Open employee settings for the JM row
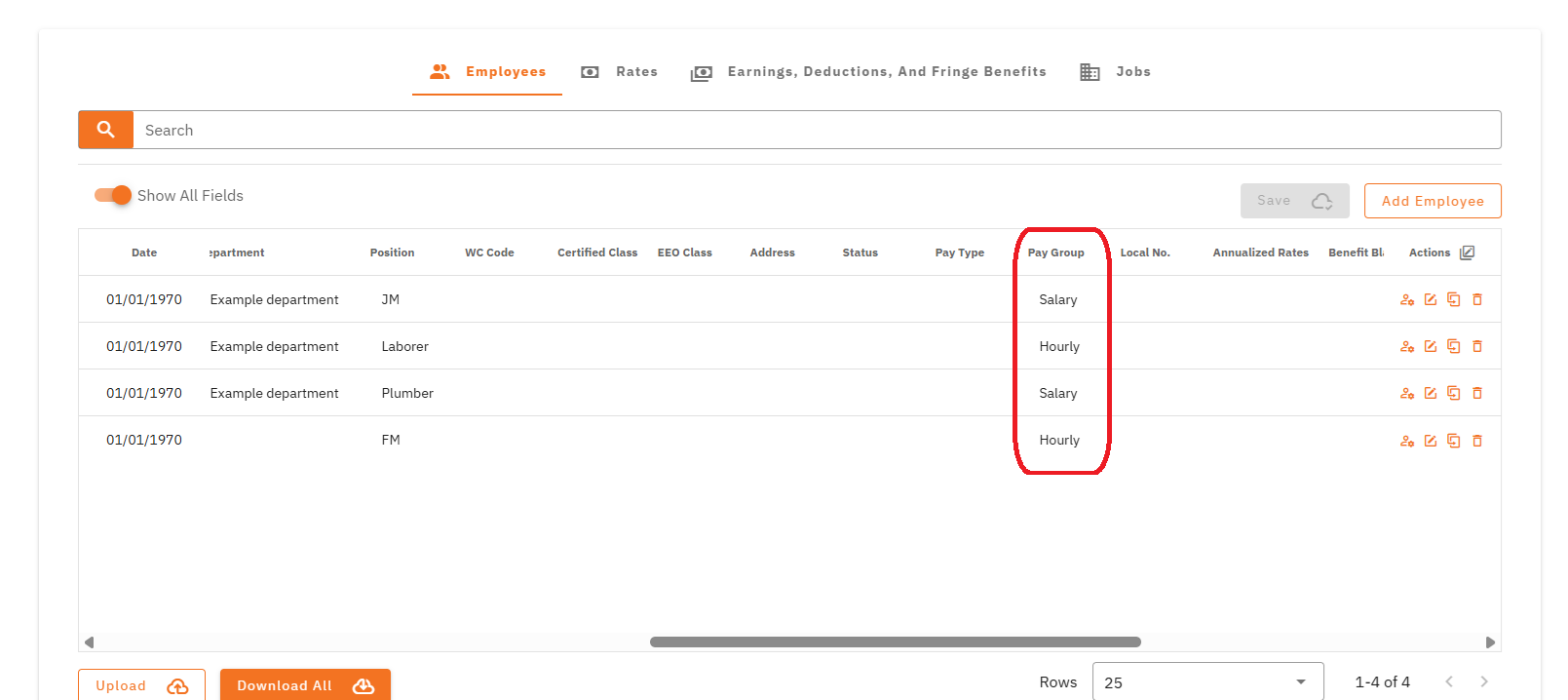 point(1406,299)
